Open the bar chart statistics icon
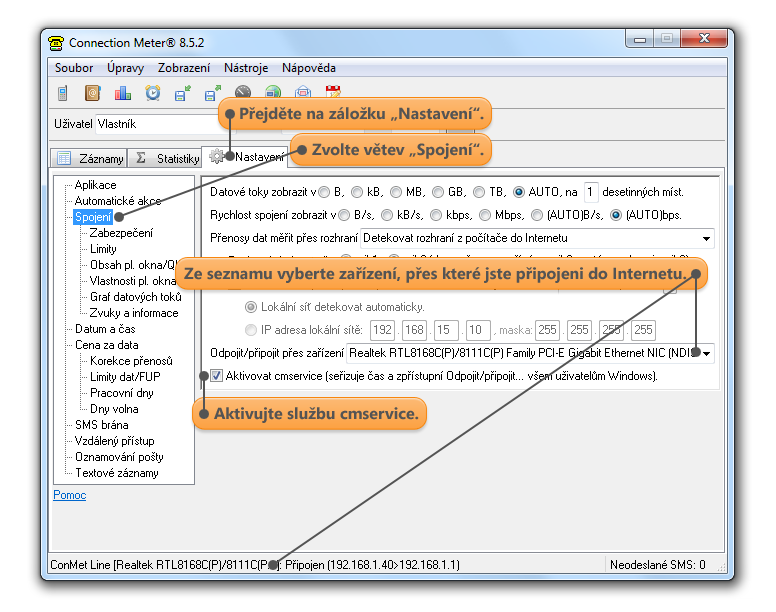 point(123,93)
